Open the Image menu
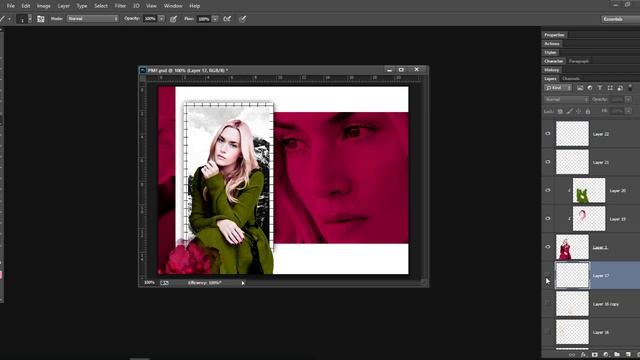 44,6
